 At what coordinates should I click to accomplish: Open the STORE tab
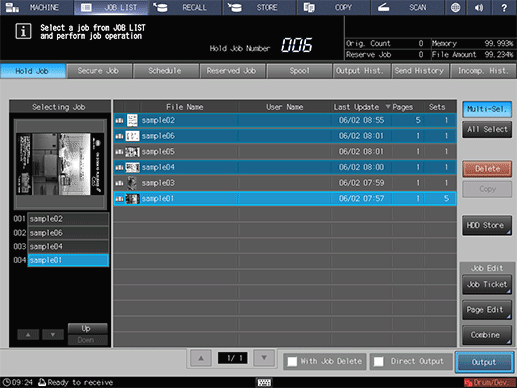[259, 7]
